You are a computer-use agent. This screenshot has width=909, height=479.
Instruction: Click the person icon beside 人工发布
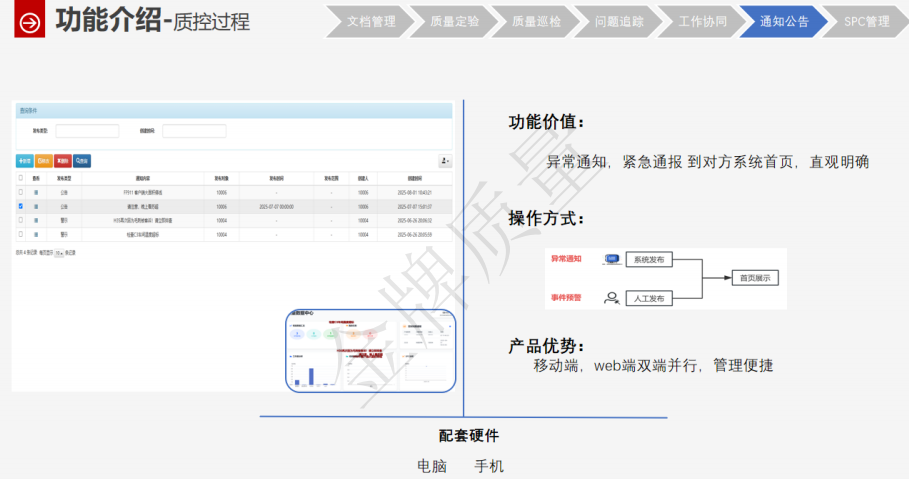click(612, 297)
